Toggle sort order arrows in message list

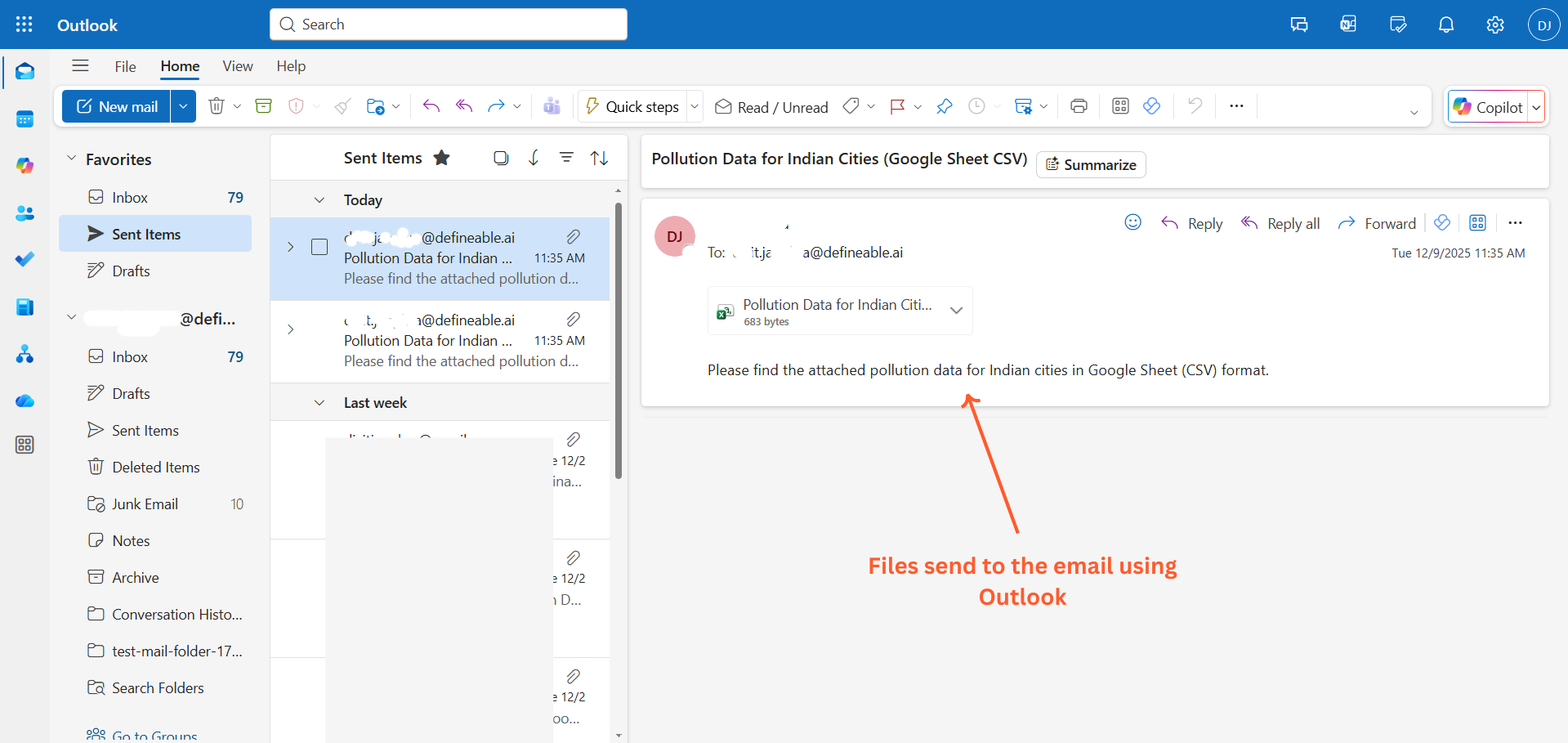(x=599, y=158)
